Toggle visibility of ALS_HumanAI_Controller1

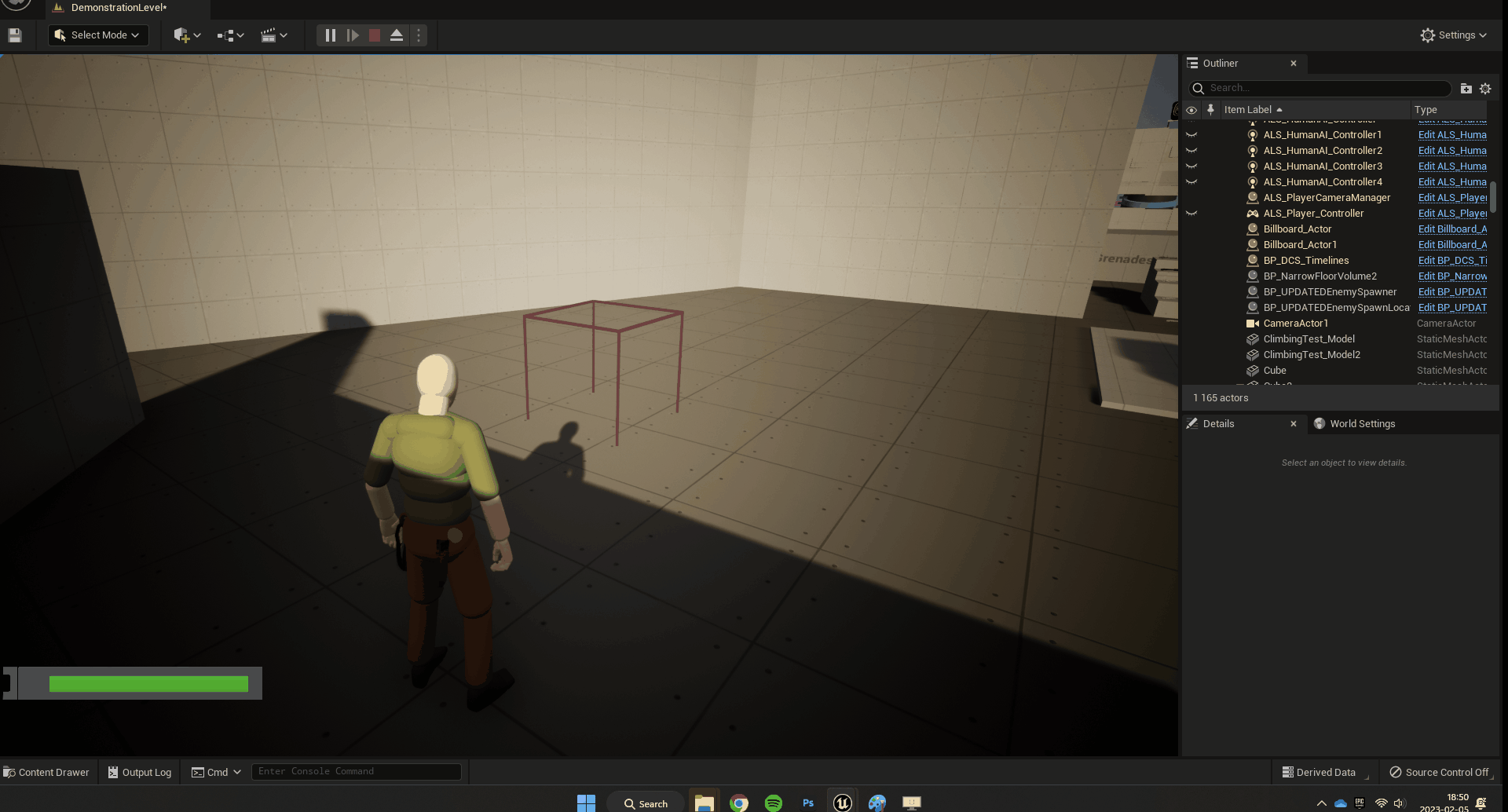[1191, 135]
